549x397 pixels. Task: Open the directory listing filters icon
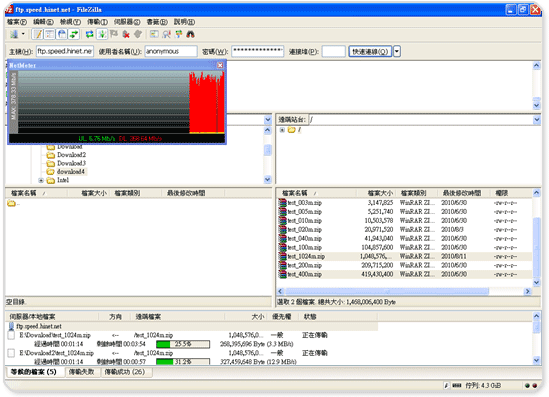[x=154, y=34]
